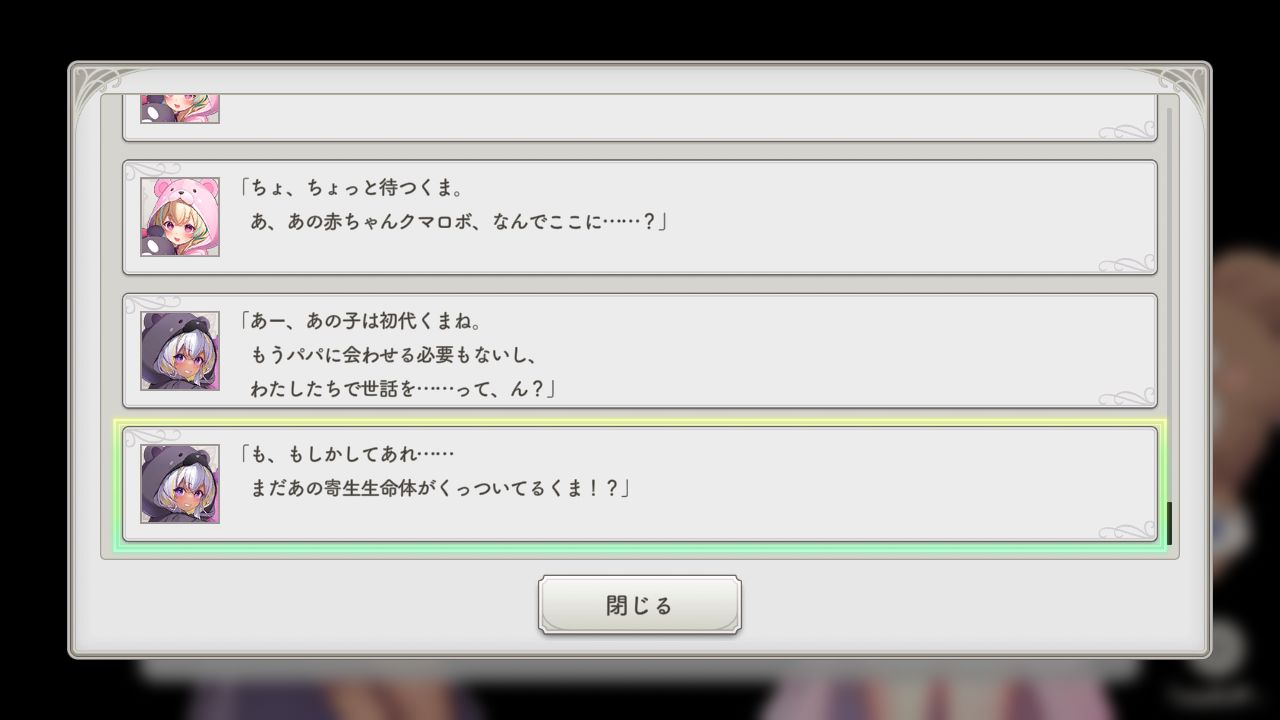The image size is (1280, 720).
Task: Click the pink bear hood girl avatar
Action: pyautogui.click(x=180, y=217)
